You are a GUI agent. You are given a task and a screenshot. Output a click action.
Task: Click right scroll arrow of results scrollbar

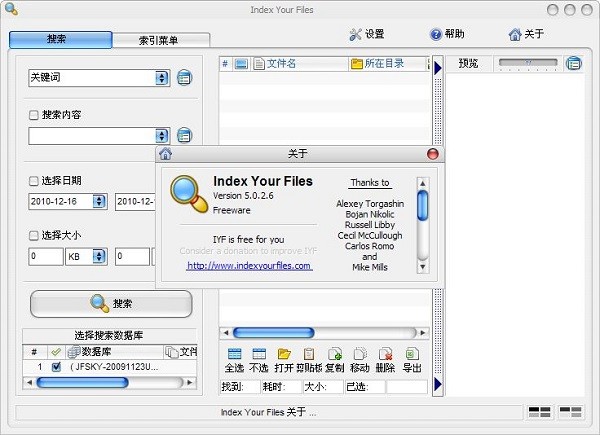point(422,333)
